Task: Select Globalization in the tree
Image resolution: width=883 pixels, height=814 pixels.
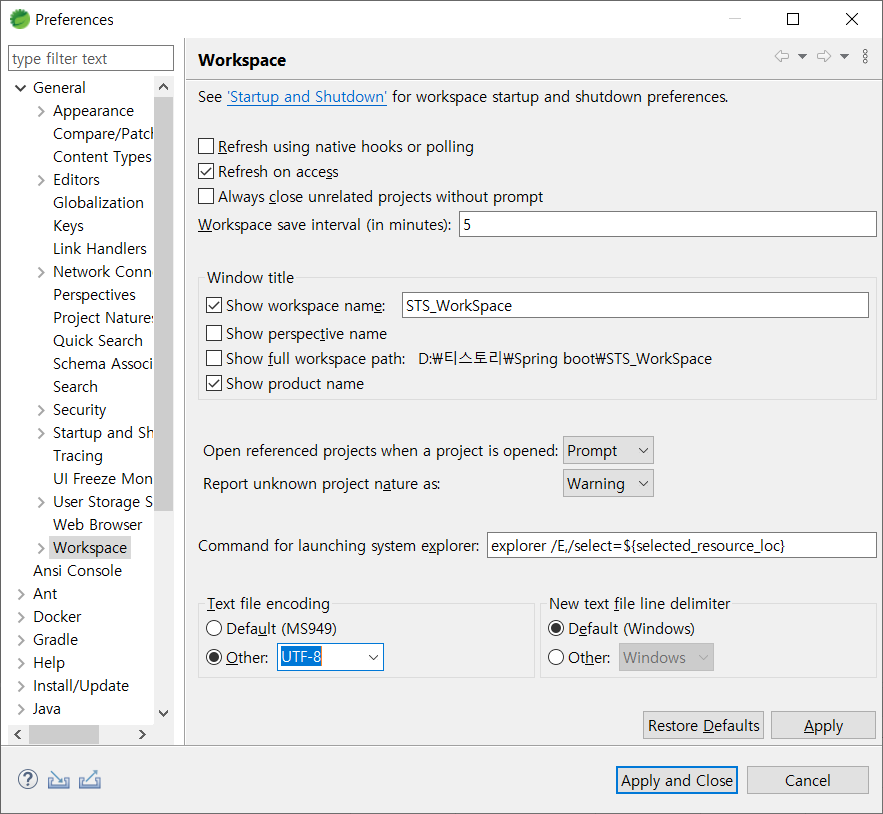Action: pyautogui.click(x=99, y=203)
